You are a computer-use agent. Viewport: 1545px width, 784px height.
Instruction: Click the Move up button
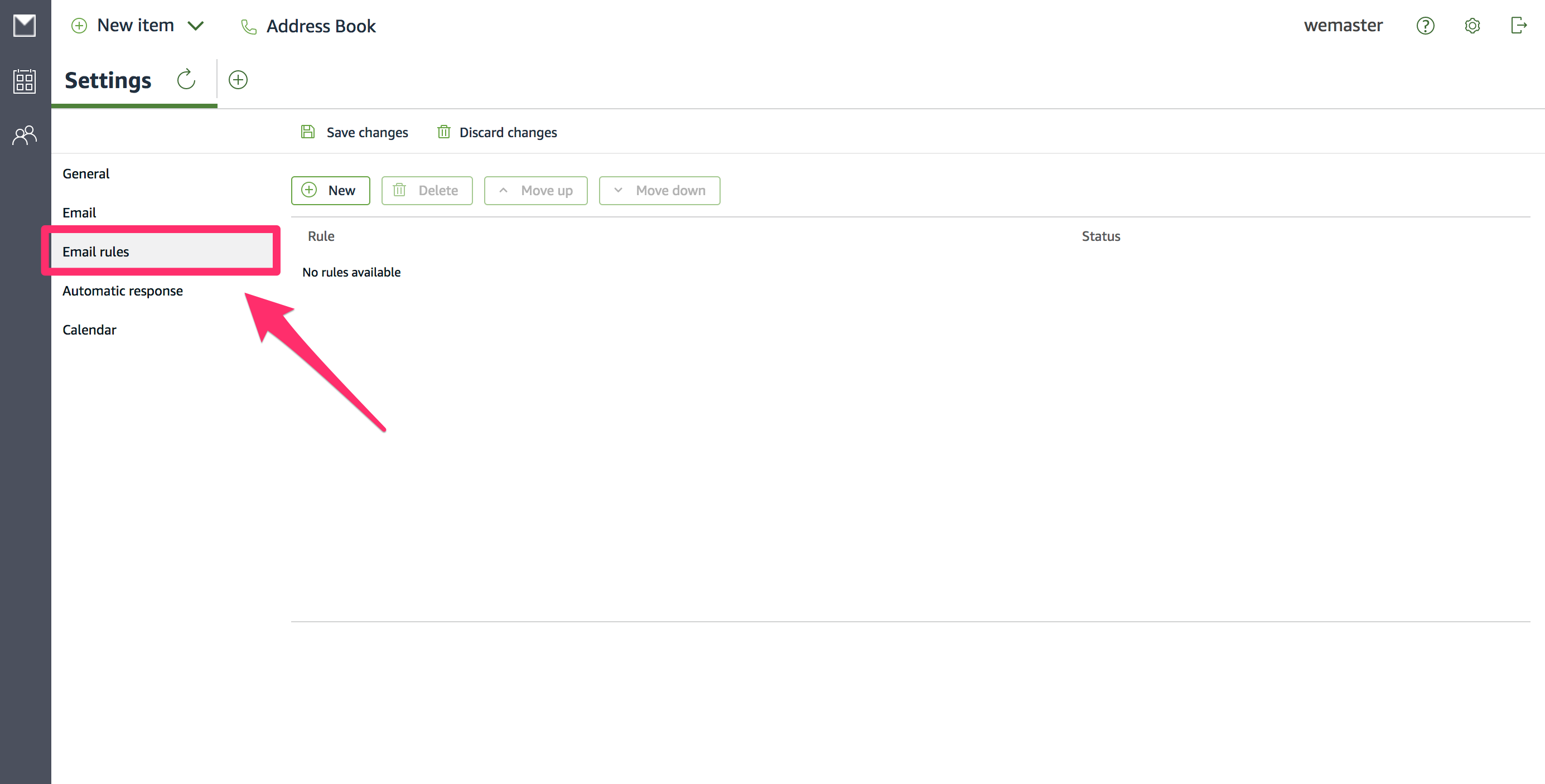pos(535,191)
